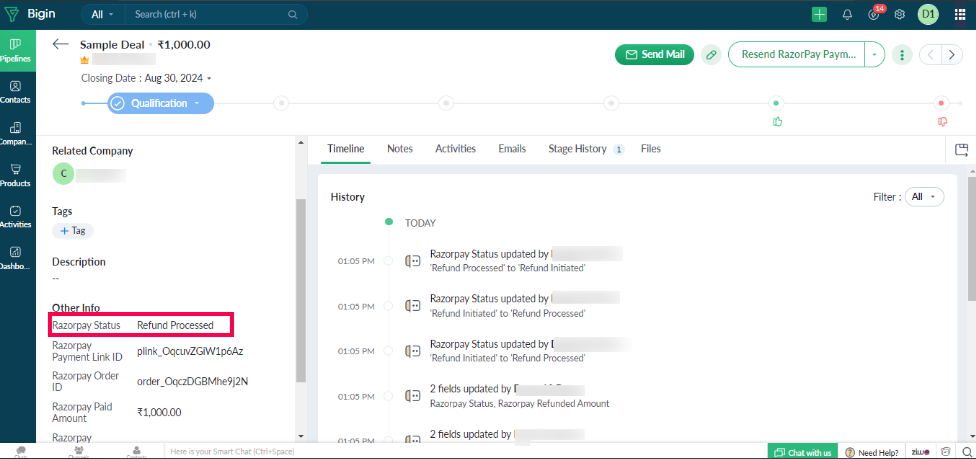The image size is (976, 459).
Task: Click the Bigin logo icon
Action: [x=12, y=14]
